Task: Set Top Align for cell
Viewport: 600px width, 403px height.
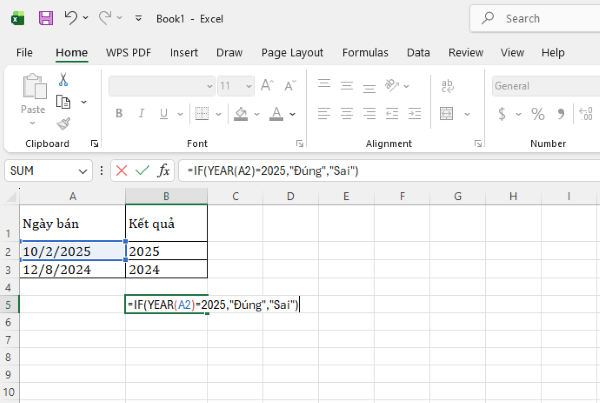Action: 324,84
